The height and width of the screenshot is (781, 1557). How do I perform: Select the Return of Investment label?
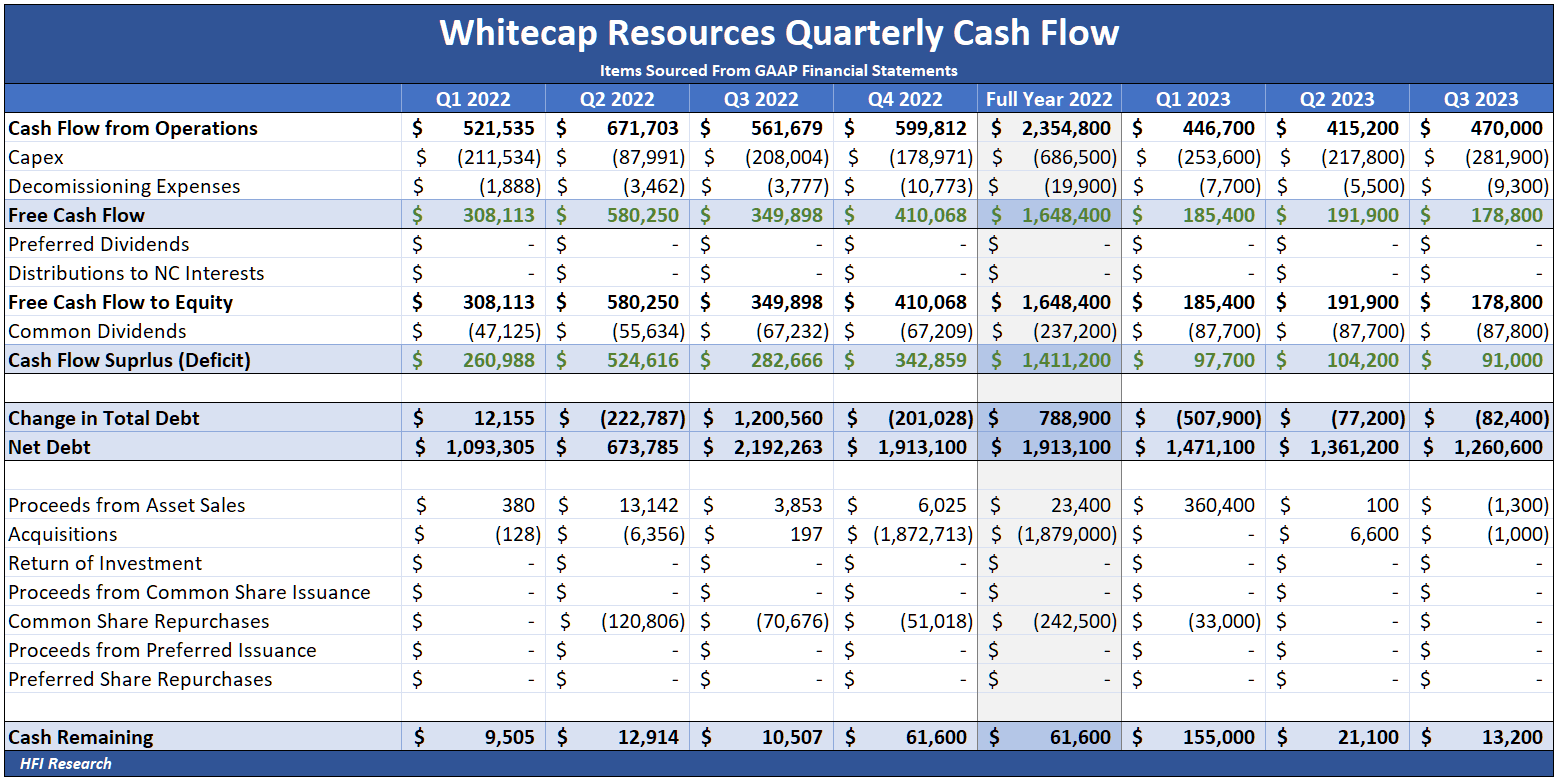(x=105, y=563)
